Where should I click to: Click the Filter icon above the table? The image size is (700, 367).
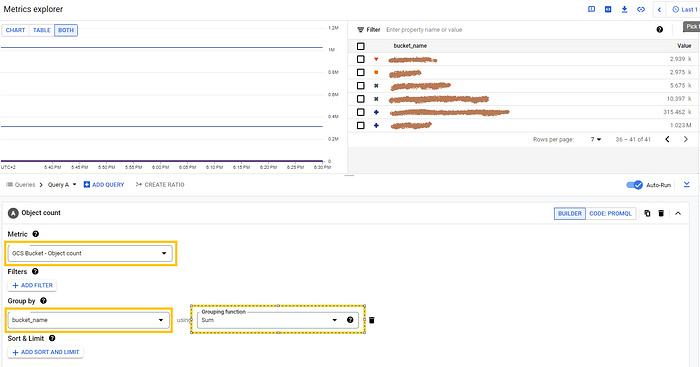pos(361,29)
